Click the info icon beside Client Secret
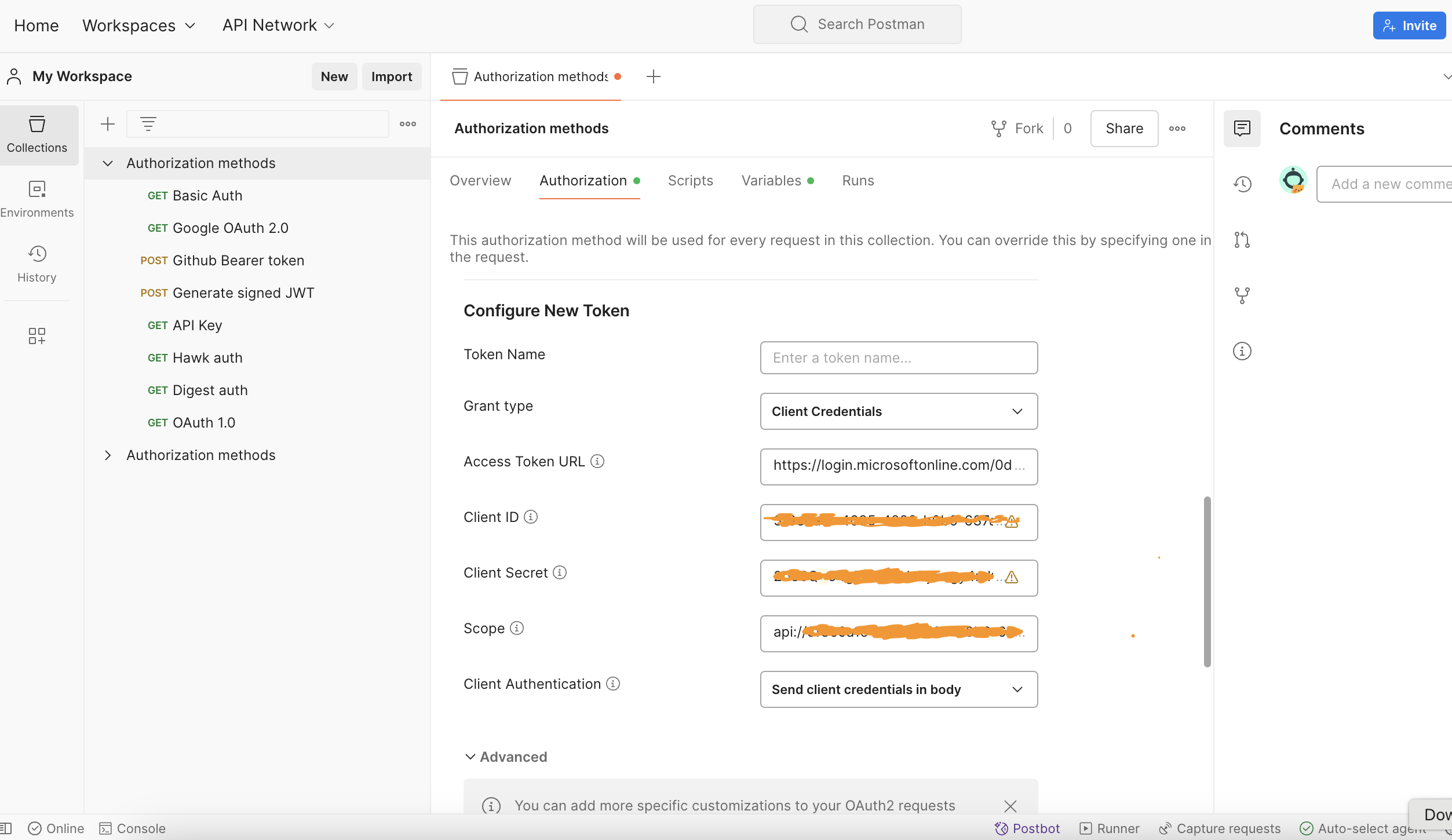 pyautogui.click(x=559, y=572)
